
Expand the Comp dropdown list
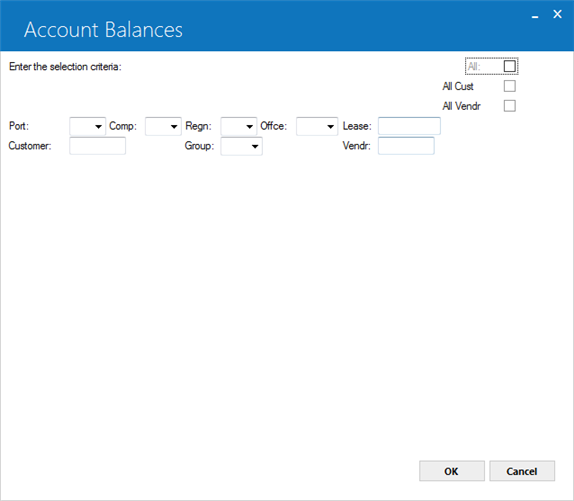(163, 126)
